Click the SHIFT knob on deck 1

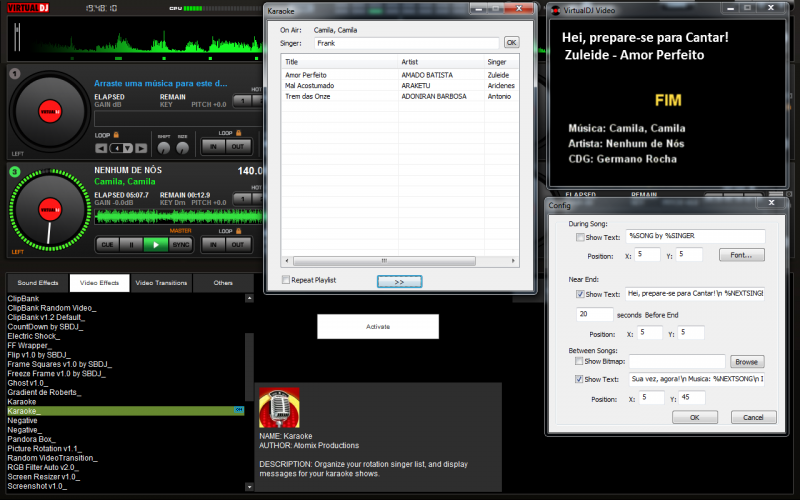coord(164,148)
